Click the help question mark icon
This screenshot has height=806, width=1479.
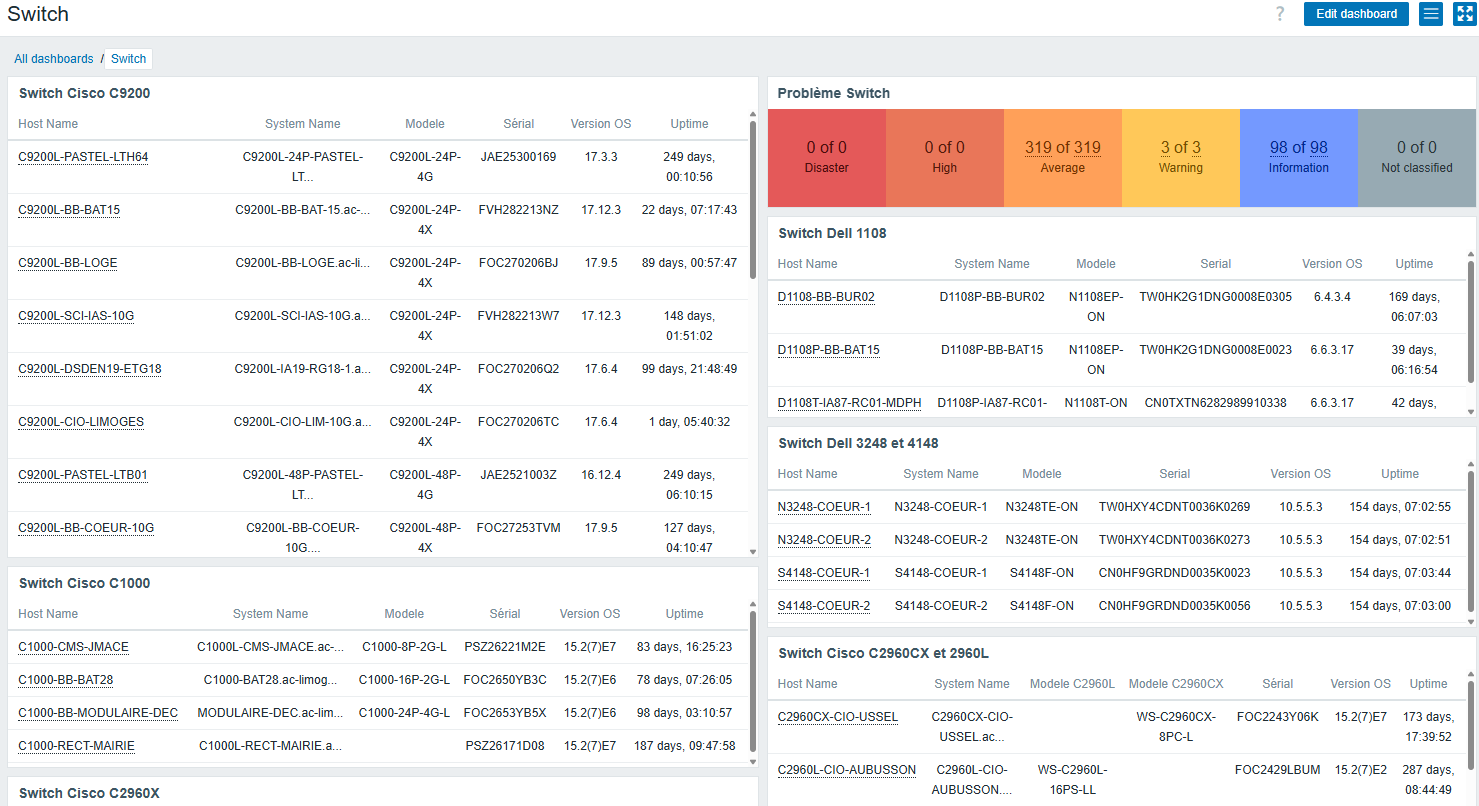1280,14
